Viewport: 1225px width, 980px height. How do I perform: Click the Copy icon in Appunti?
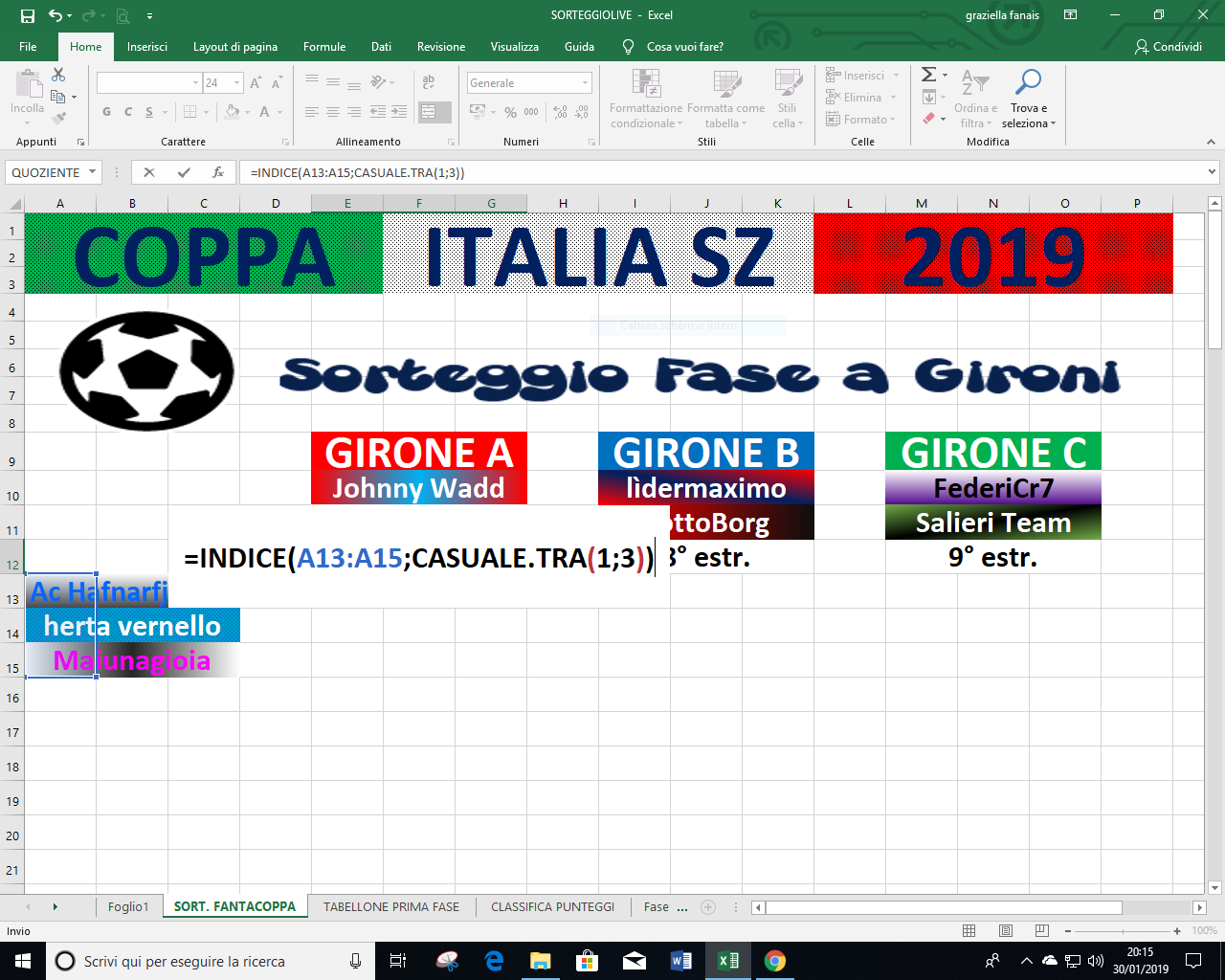[x=58, y=97]
